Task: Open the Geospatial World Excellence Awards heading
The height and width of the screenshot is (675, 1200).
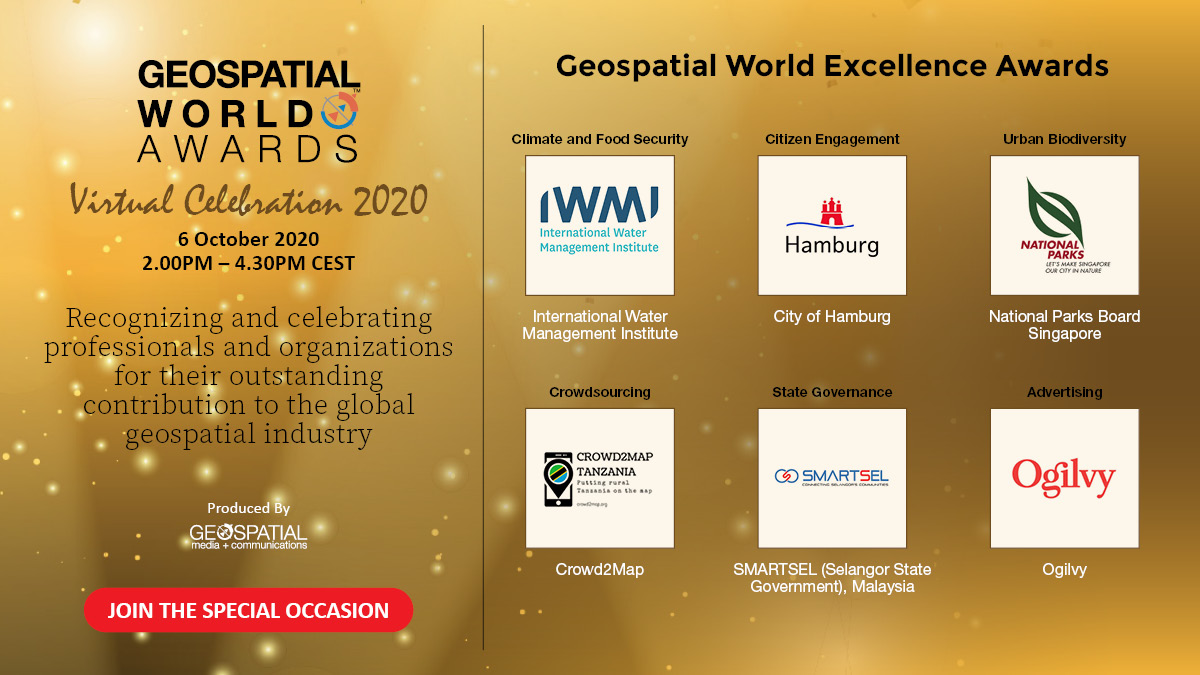Action: 833,65
